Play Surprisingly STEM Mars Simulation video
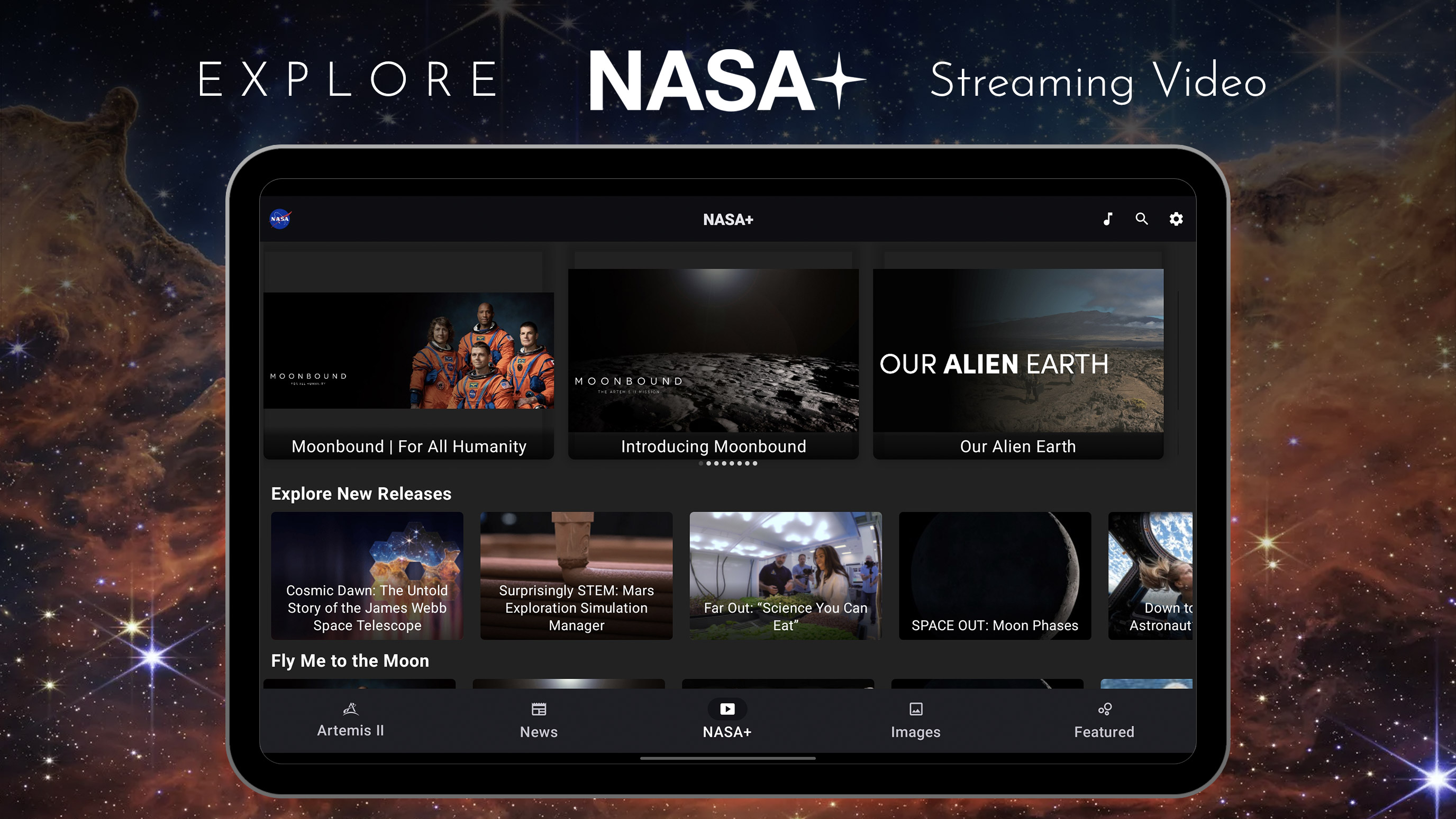This screenshot has height=819, width=1456. click(576, 576)
